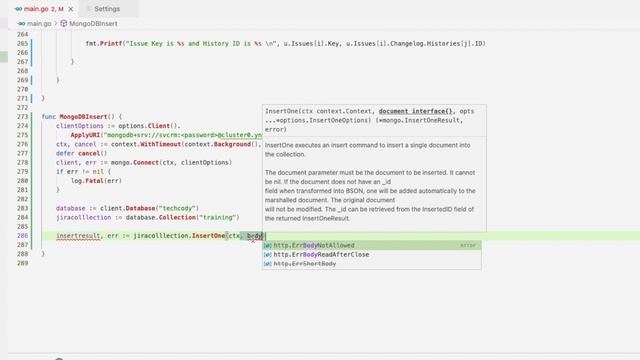
Task: Click the variable icon beside http.ErrBodyReadAfterClose
Action: pos(267,255)
